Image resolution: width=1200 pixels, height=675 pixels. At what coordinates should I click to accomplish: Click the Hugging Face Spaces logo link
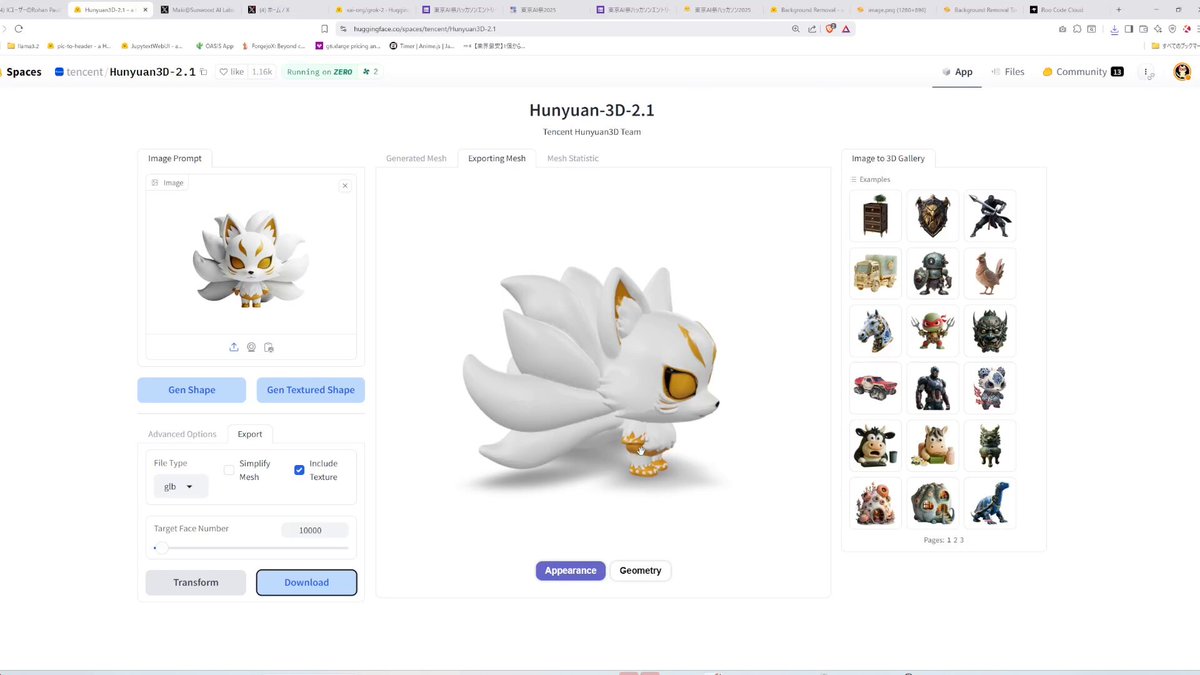pos(23,72)
